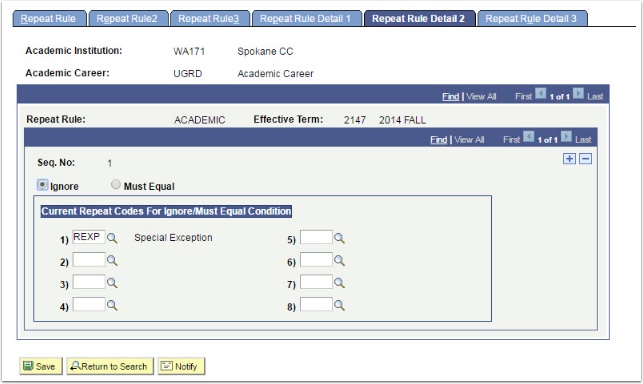Click the Notify button
Image resolution: width=643 pixels, height=384 pixels.
181,366
